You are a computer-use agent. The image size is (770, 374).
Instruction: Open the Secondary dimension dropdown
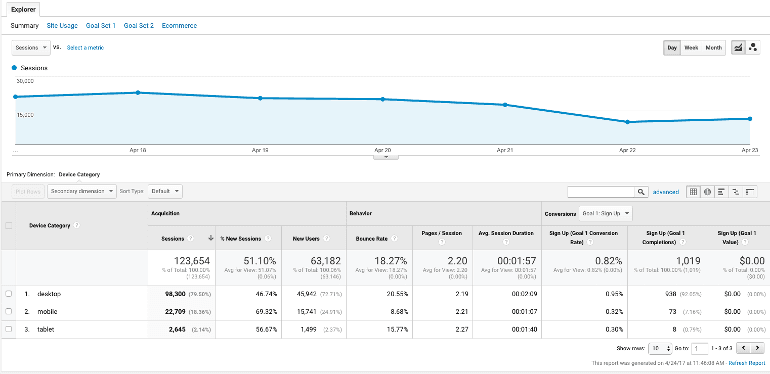coord(82,191)
